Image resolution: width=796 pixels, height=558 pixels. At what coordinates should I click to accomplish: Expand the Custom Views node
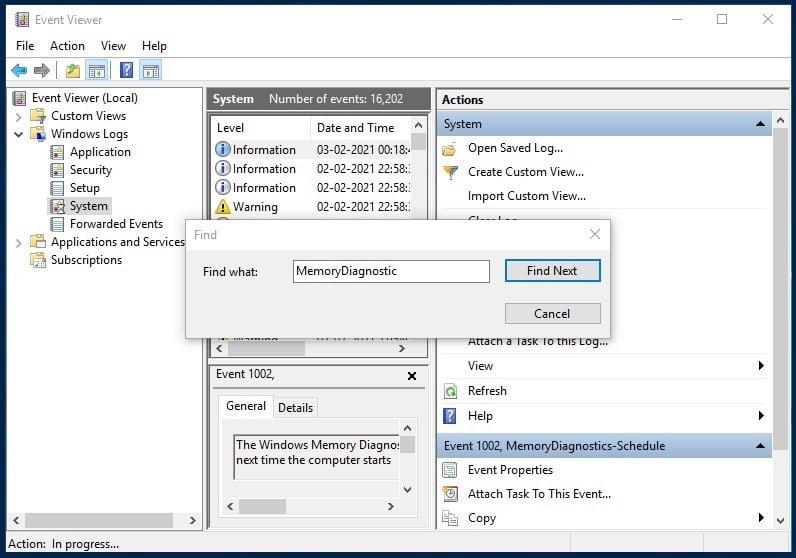click(18, 117)
